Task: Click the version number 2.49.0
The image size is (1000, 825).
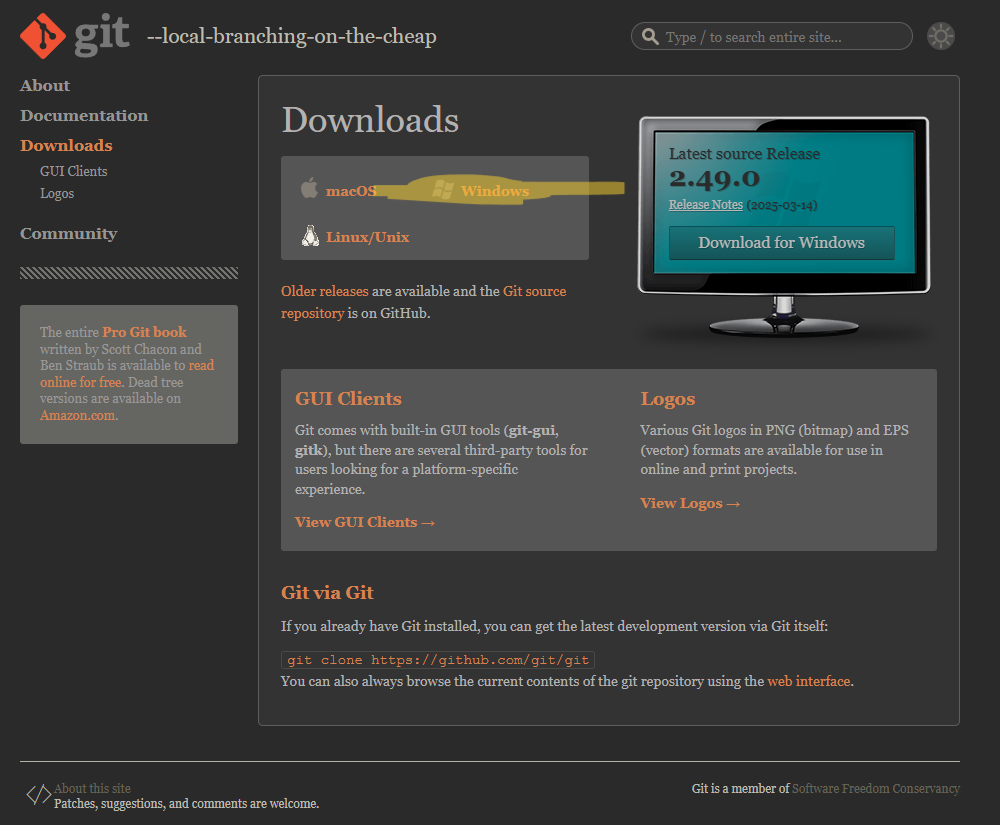Action: (x=714, y=179)
